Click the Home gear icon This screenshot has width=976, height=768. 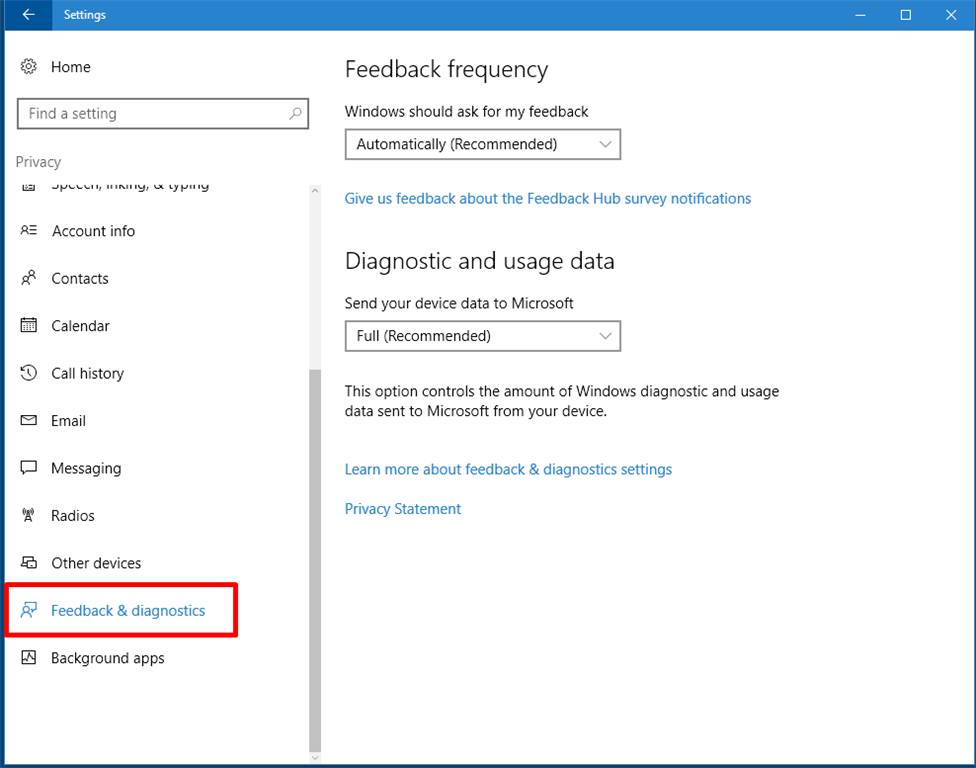pos(29,67)
